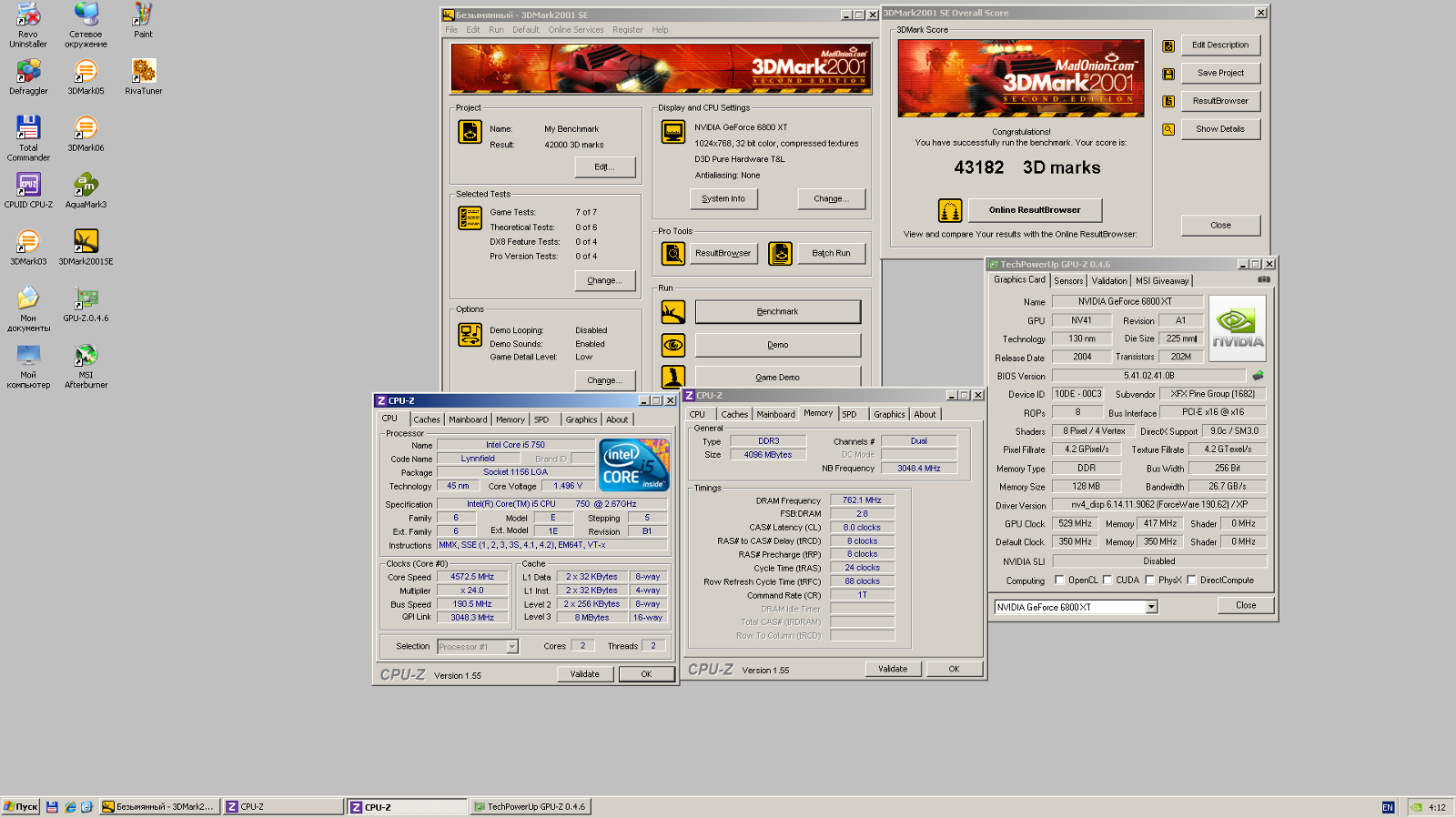1456x818 pixels.
Task: Click the Intel Core i5 logo in CPU-Z
Action: tap(634, 465)
